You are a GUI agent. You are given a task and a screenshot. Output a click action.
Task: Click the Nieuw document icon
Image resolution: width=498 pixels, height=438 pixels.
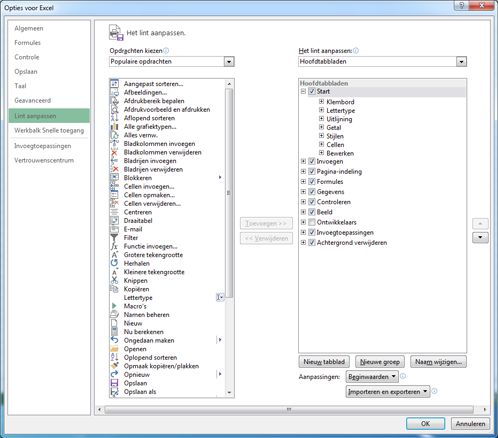tap(114, 323)
